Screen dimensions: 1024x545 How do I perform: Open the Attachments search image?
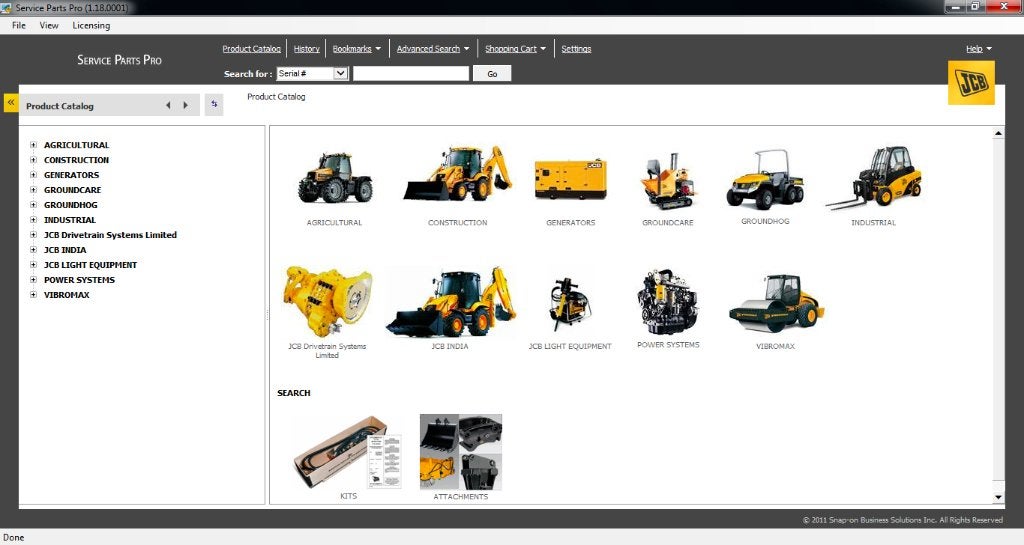coord(461,452)
